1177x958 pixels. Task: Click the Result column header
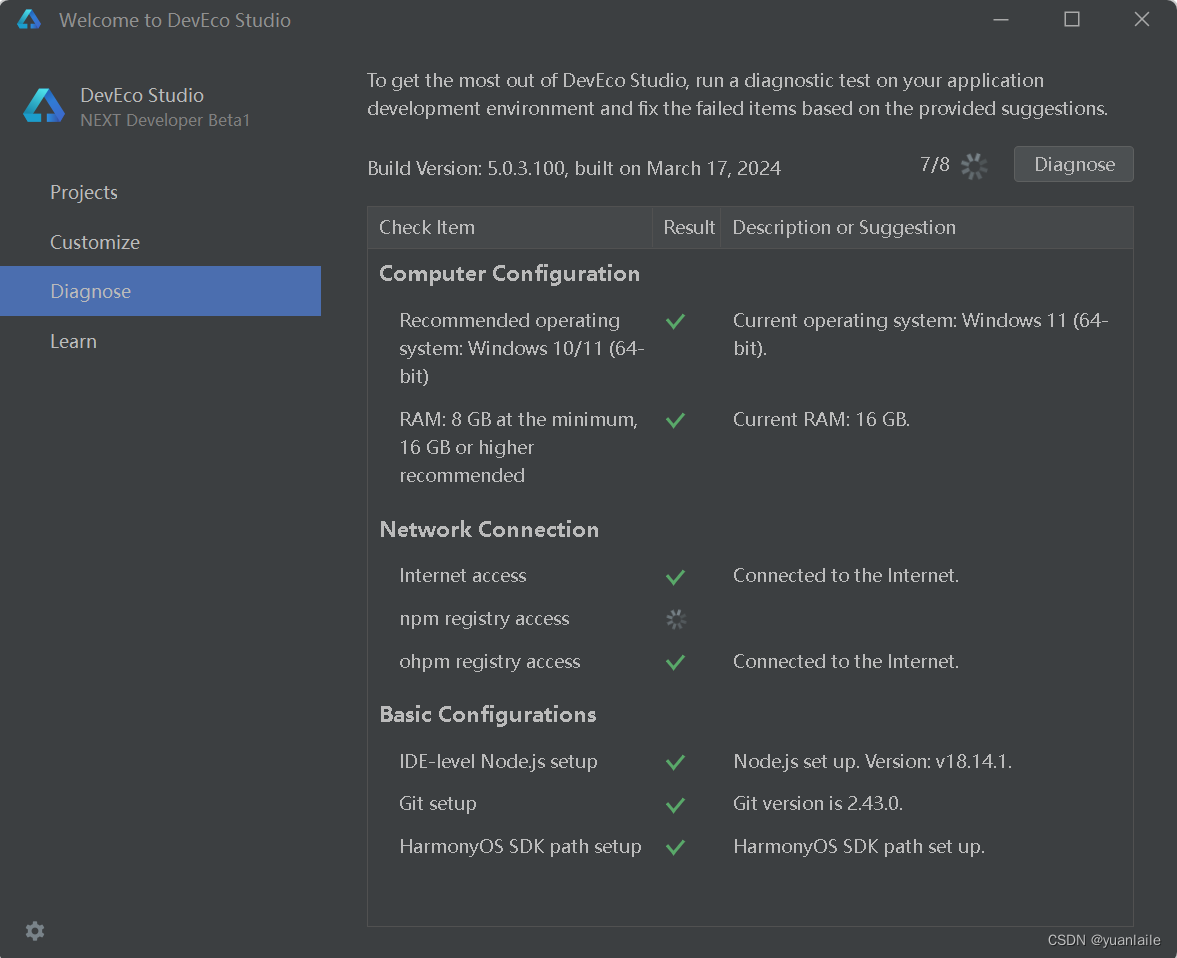pyautogui.click(x=688, y=227)
